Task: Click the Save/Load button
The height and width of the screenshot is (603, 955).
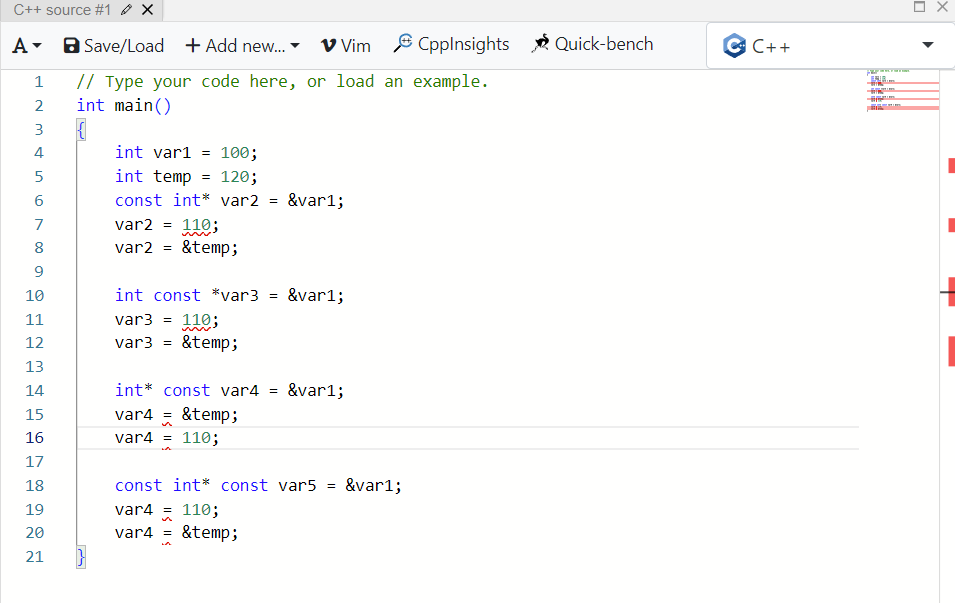Action: coord(113,45)
